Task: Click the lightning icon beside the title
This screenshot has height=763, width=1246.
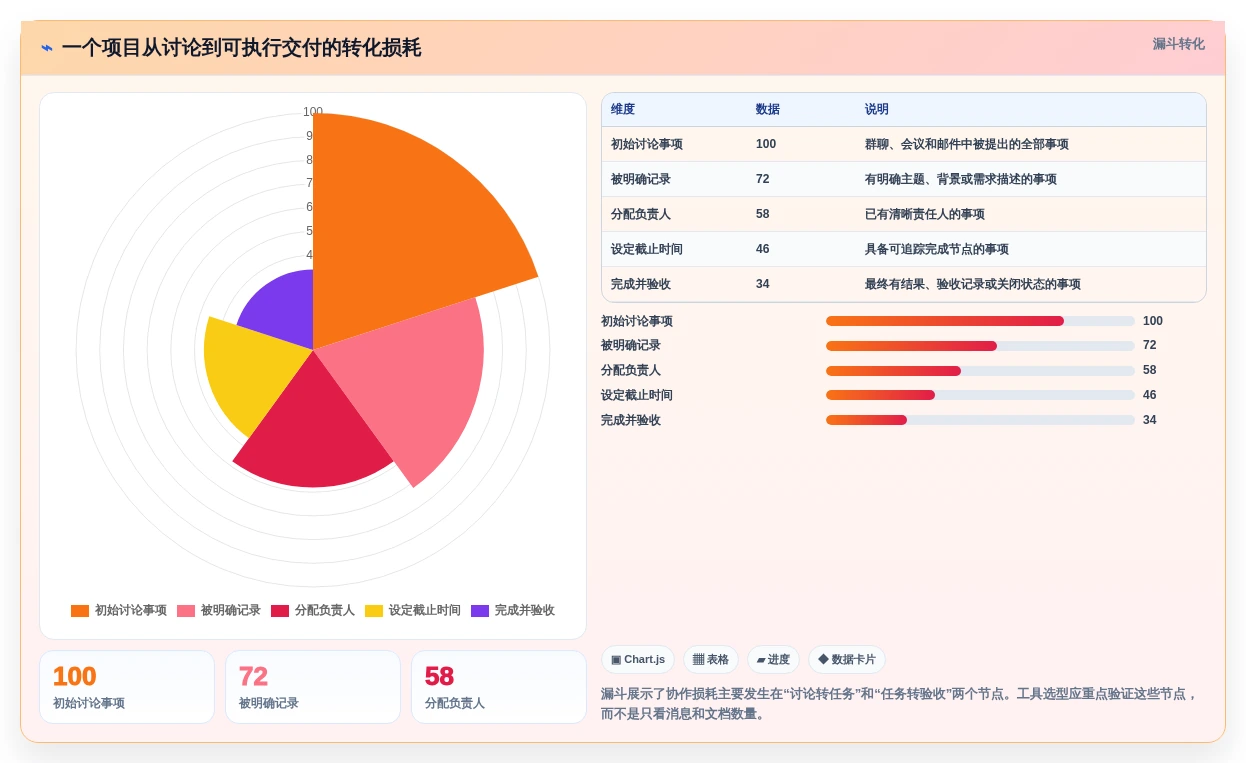Action: [x=46, y=48]
